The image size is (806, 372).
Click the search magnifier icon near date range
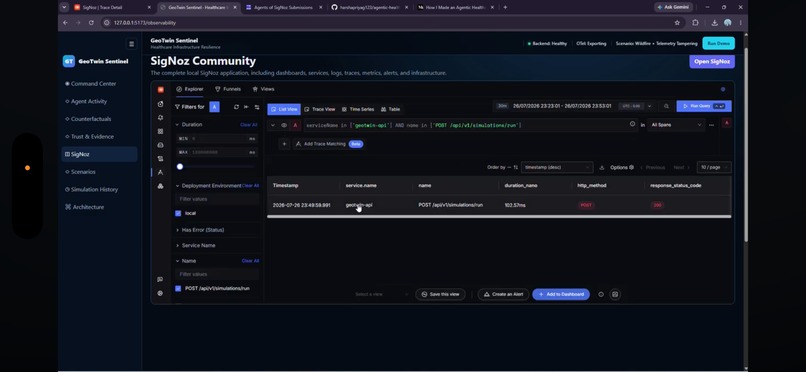click(x=666, y=106)
